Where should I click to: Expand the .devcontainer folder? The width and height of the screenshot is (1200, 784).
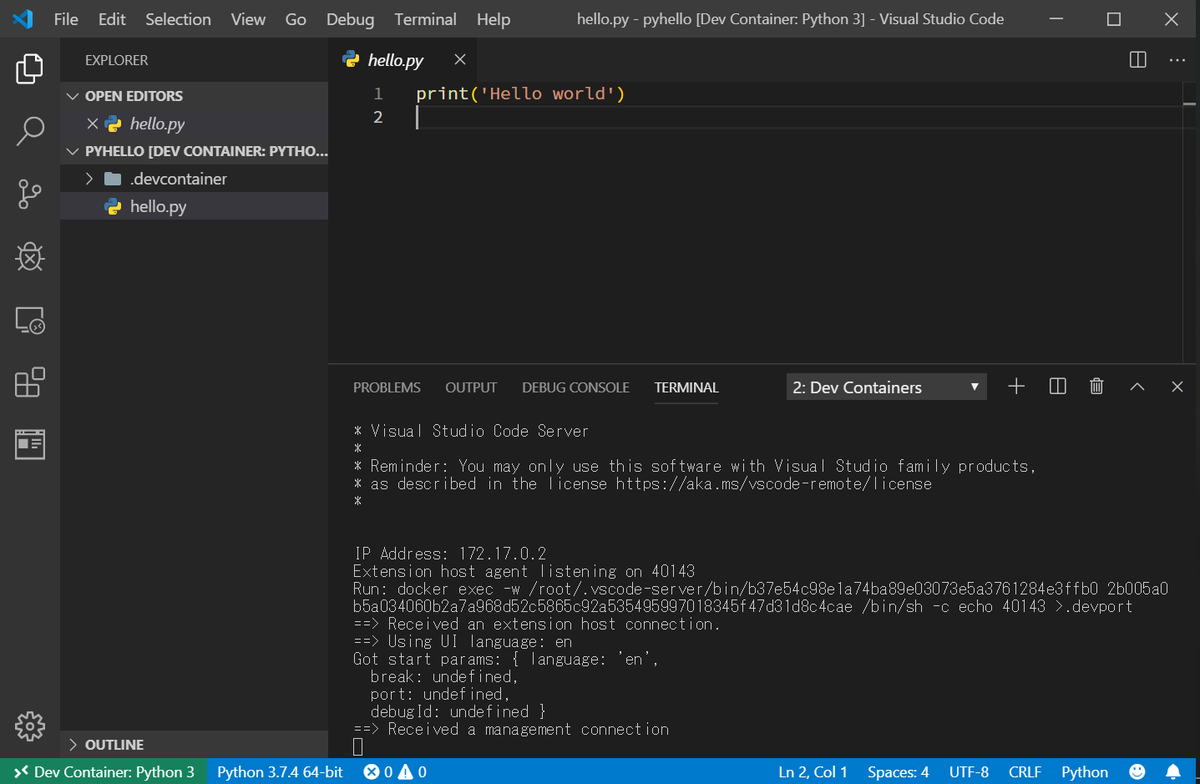(x=194, y=179)
